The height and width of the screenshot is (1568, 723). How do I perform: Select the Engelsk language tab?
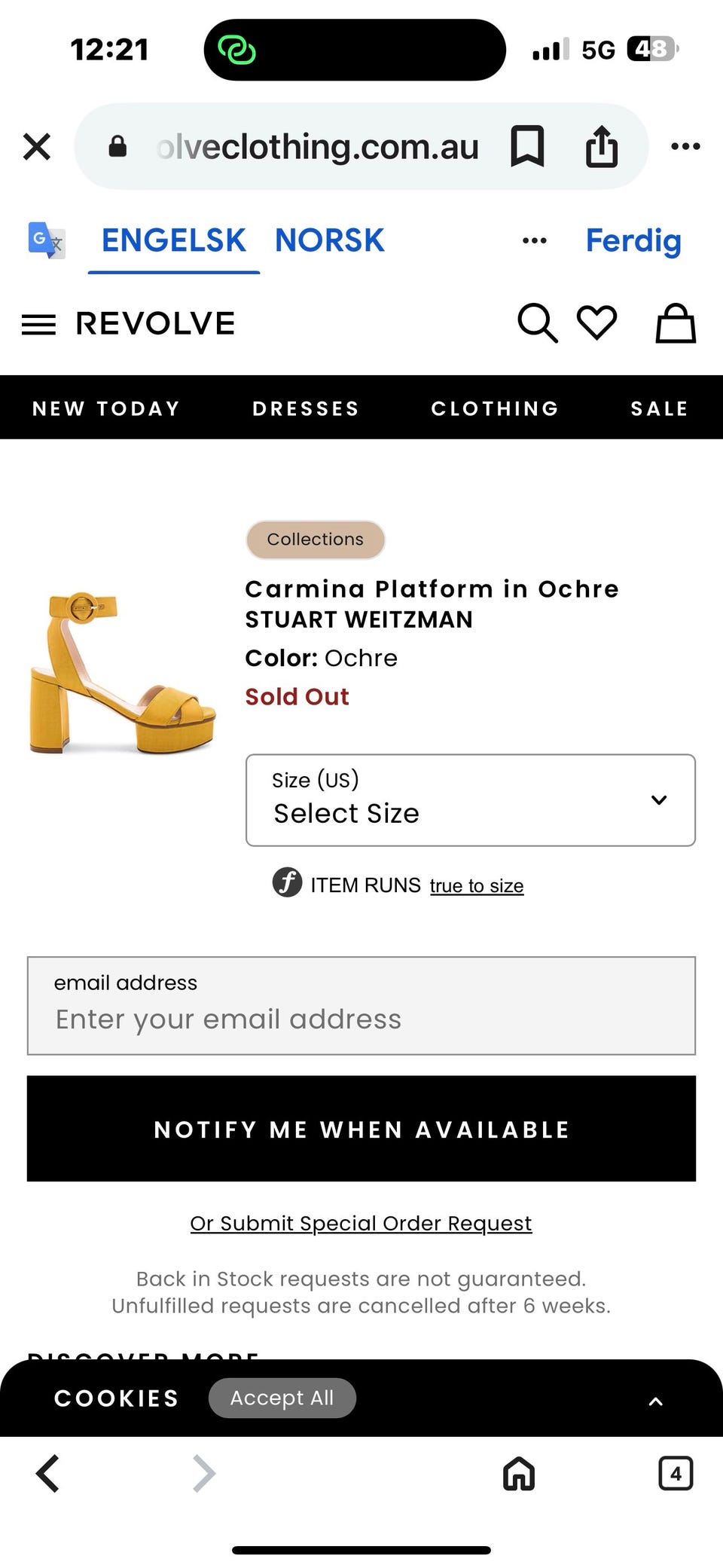pyautogui.click(x=173, y=240)
